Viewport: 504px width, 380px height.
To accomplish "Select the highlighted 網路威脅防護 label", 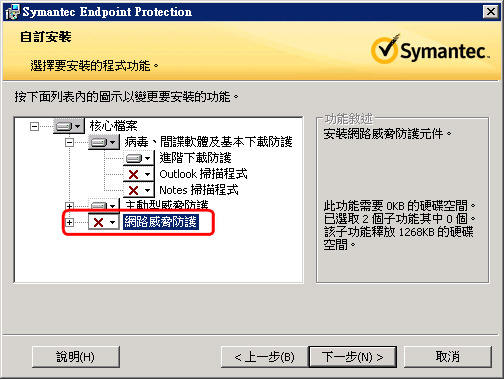I will coord(161,222).
